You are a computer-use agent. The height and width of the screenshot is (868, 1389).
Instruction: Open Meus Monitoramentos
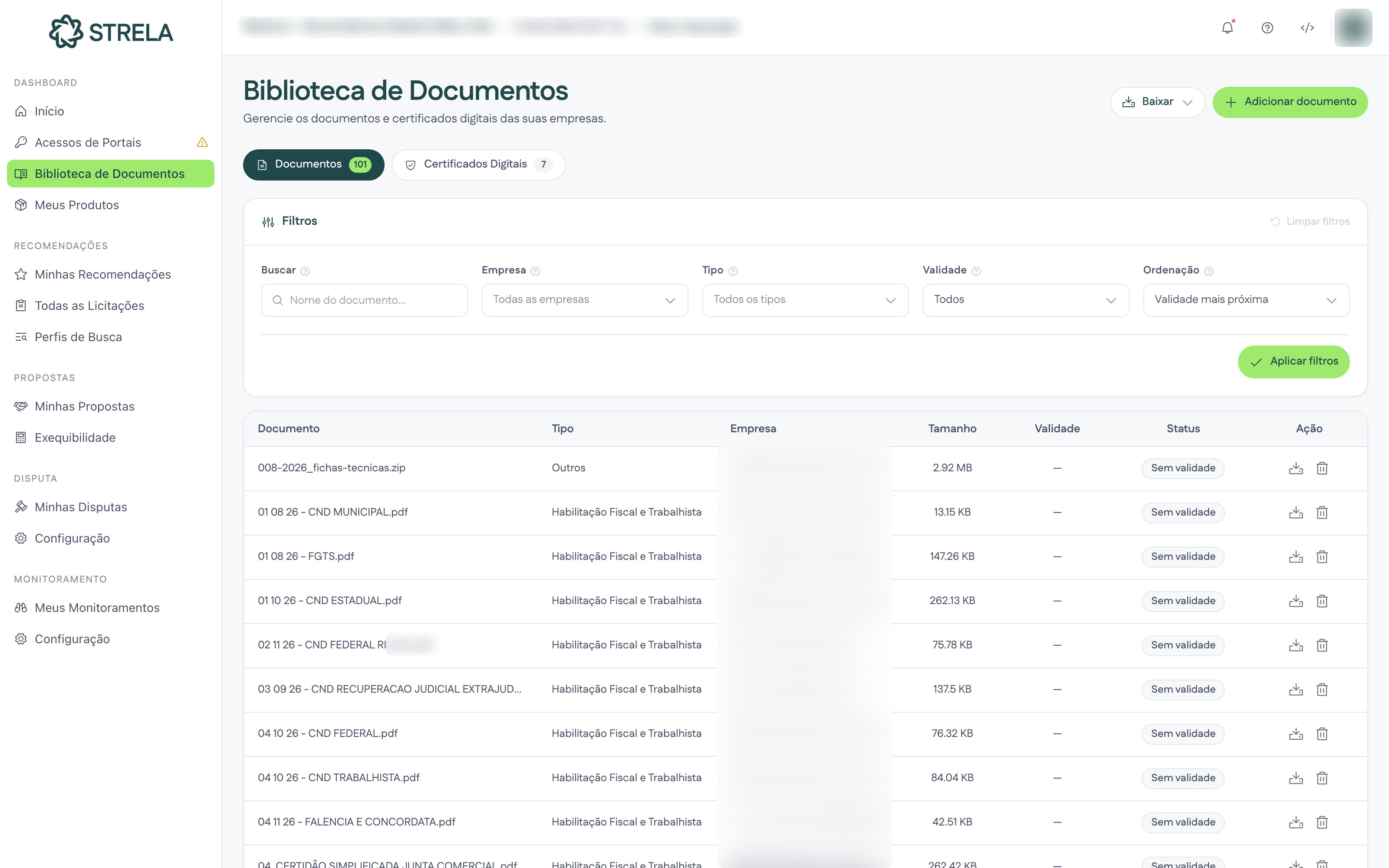tap(110, 607)
